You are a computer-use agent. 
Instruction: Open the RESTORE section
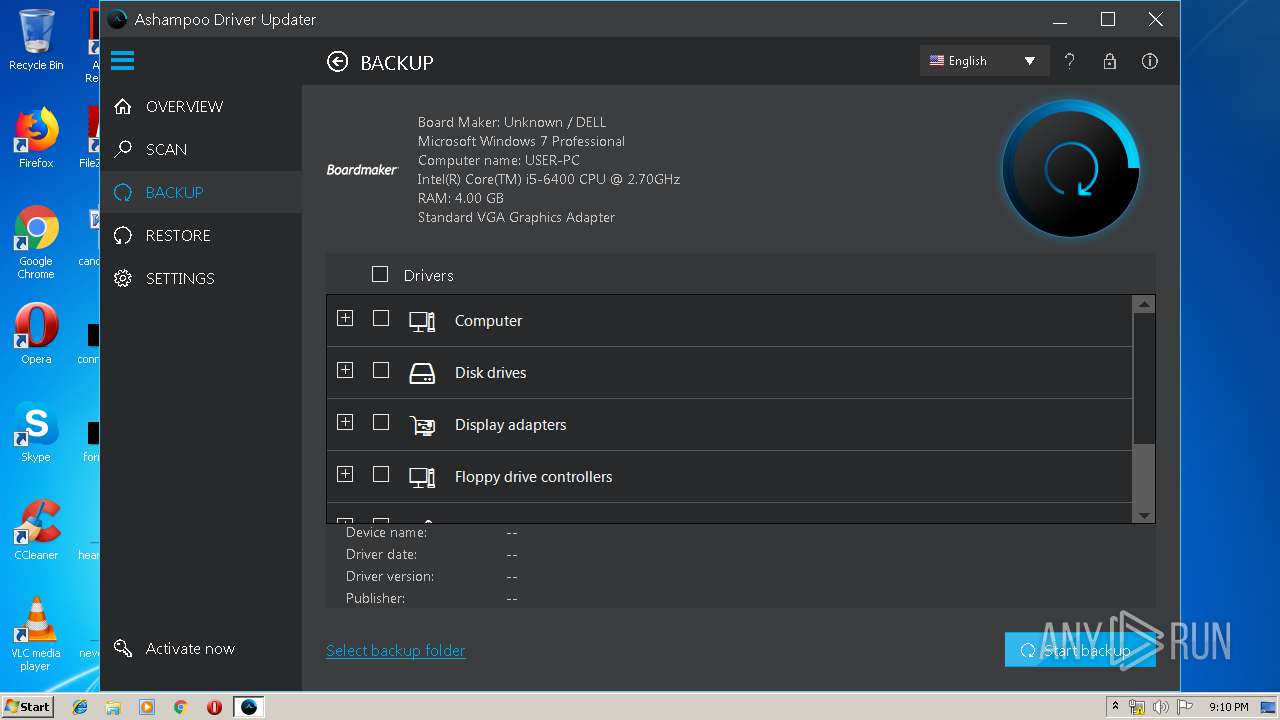[201, 236]
